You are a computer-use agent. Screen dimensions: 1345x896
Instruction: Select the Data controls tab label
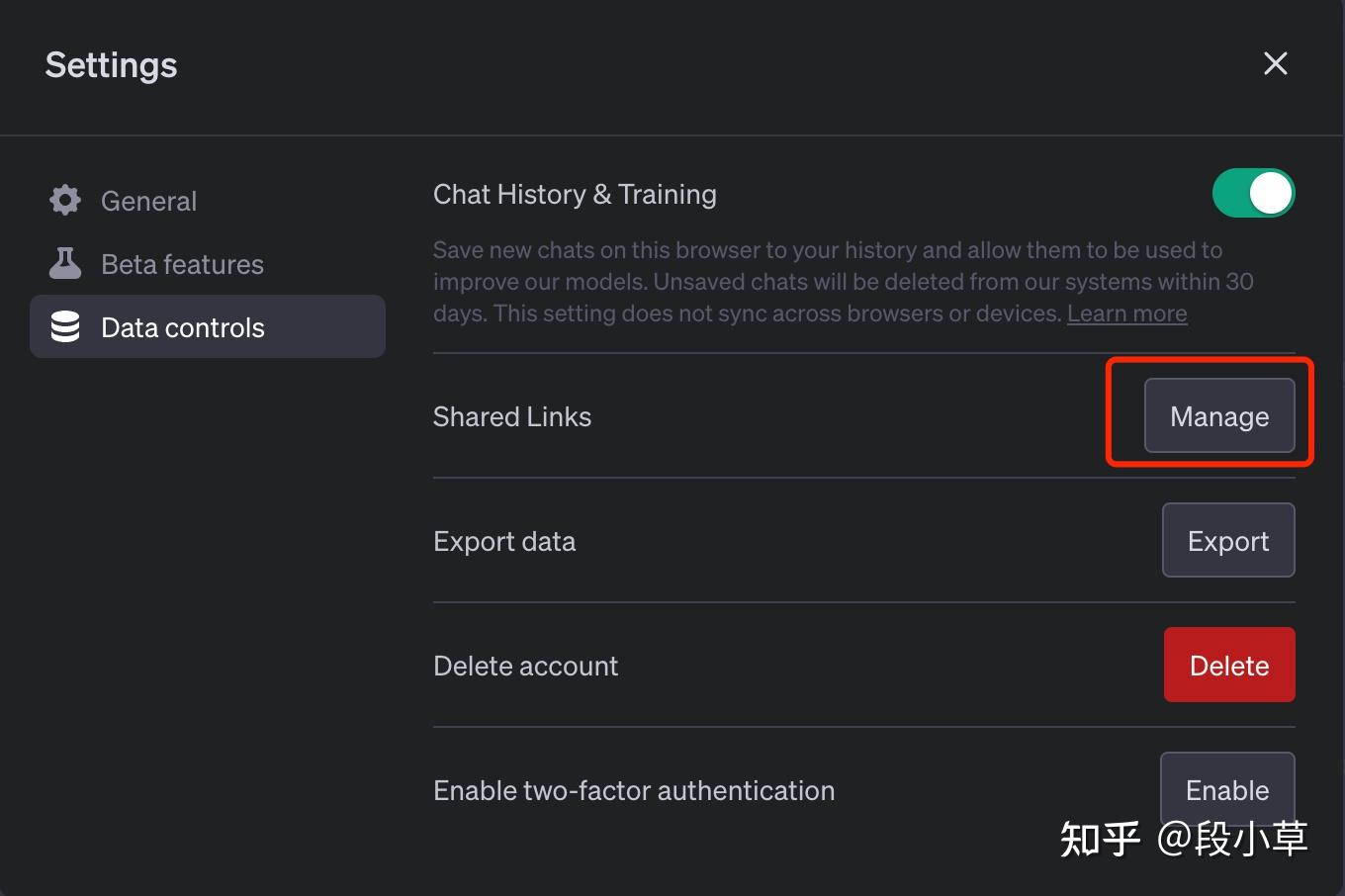pos(183,327)
